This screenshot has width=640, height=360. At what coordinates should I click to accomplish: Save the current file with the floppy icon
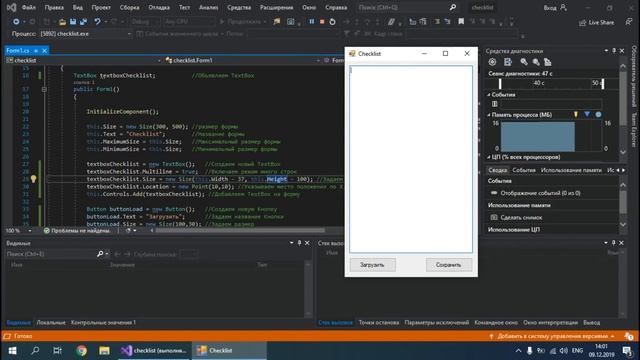pos(73,22)
